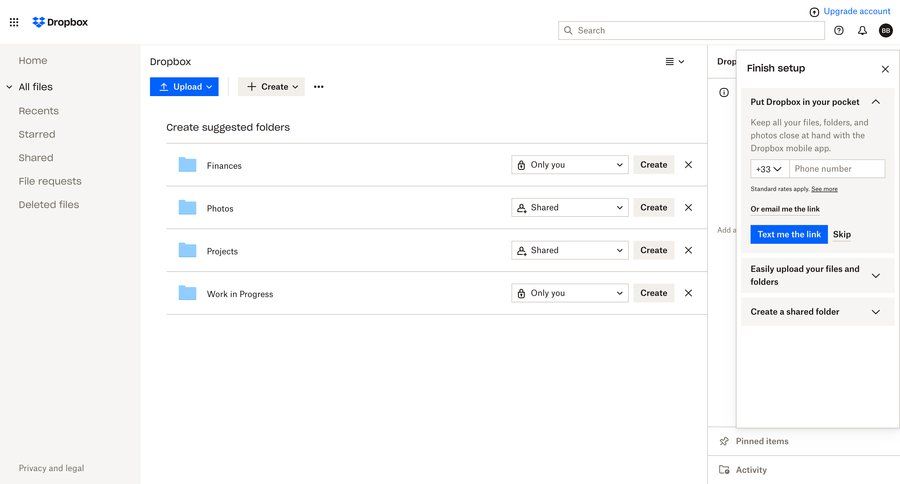This screenshot has height=484, width=900.
Task: Open the Projects sharing dropdown
Action: point(570,250)
